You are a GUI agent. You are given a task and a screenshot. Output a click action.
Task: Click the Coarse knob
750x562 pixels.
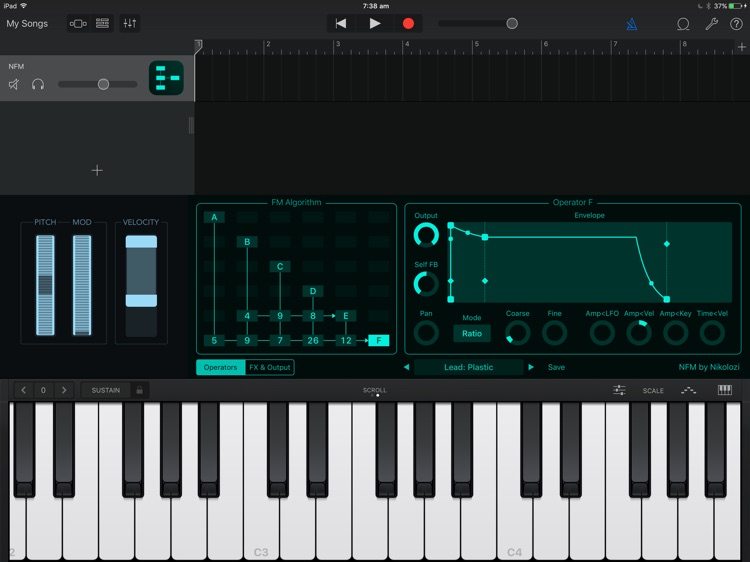coord(518,333)
